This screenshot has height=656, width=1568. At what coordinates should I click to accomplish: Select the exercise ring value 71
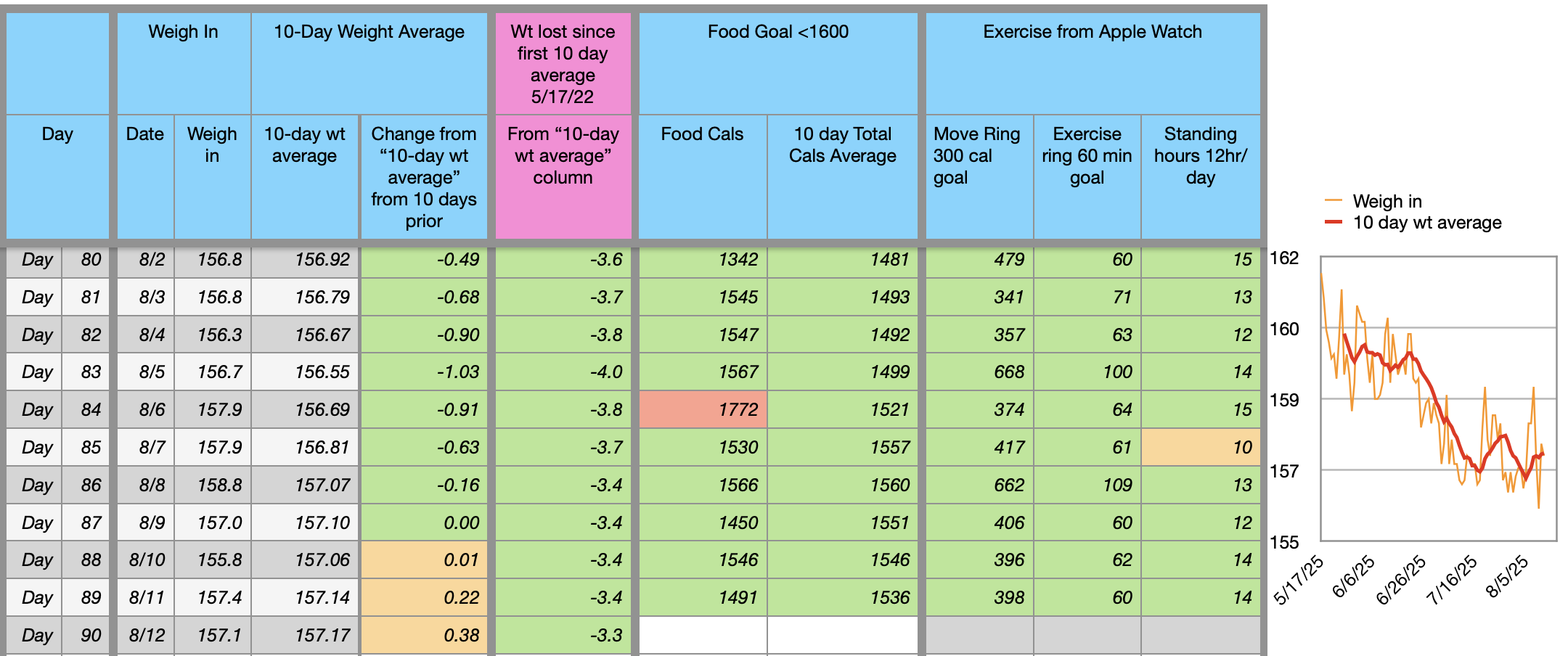tap(1087, 297)
